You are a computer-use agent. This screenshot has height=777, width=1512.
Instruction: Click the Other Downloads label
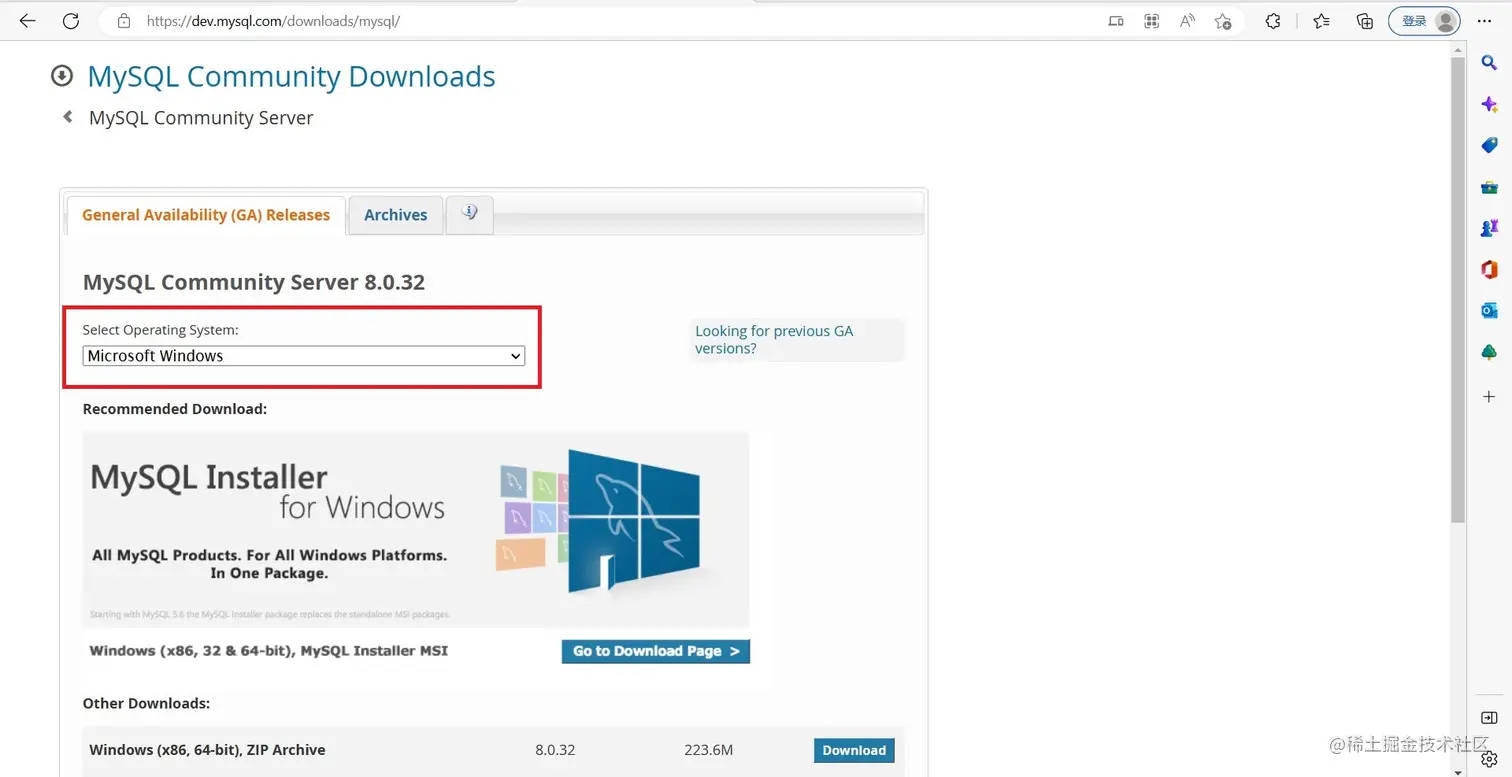pos(146,704)
